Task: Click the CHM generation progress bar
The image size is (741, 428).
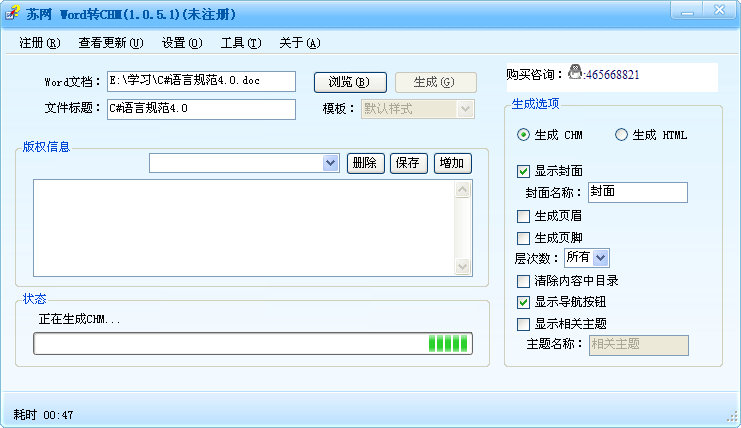Action: coord(253,343)
